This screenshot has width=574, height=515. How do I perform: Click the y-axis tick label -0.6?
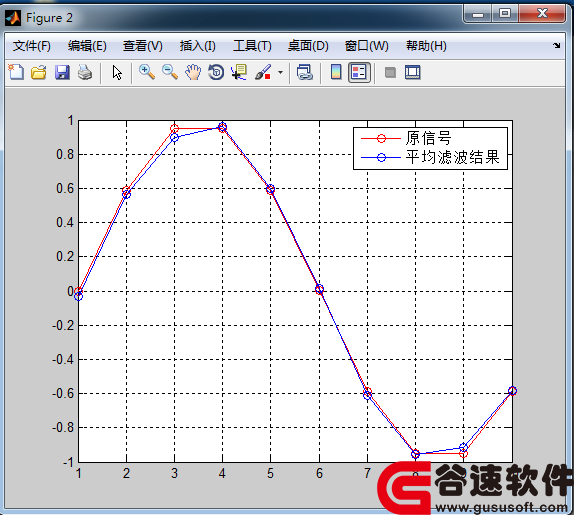point(63,393)
